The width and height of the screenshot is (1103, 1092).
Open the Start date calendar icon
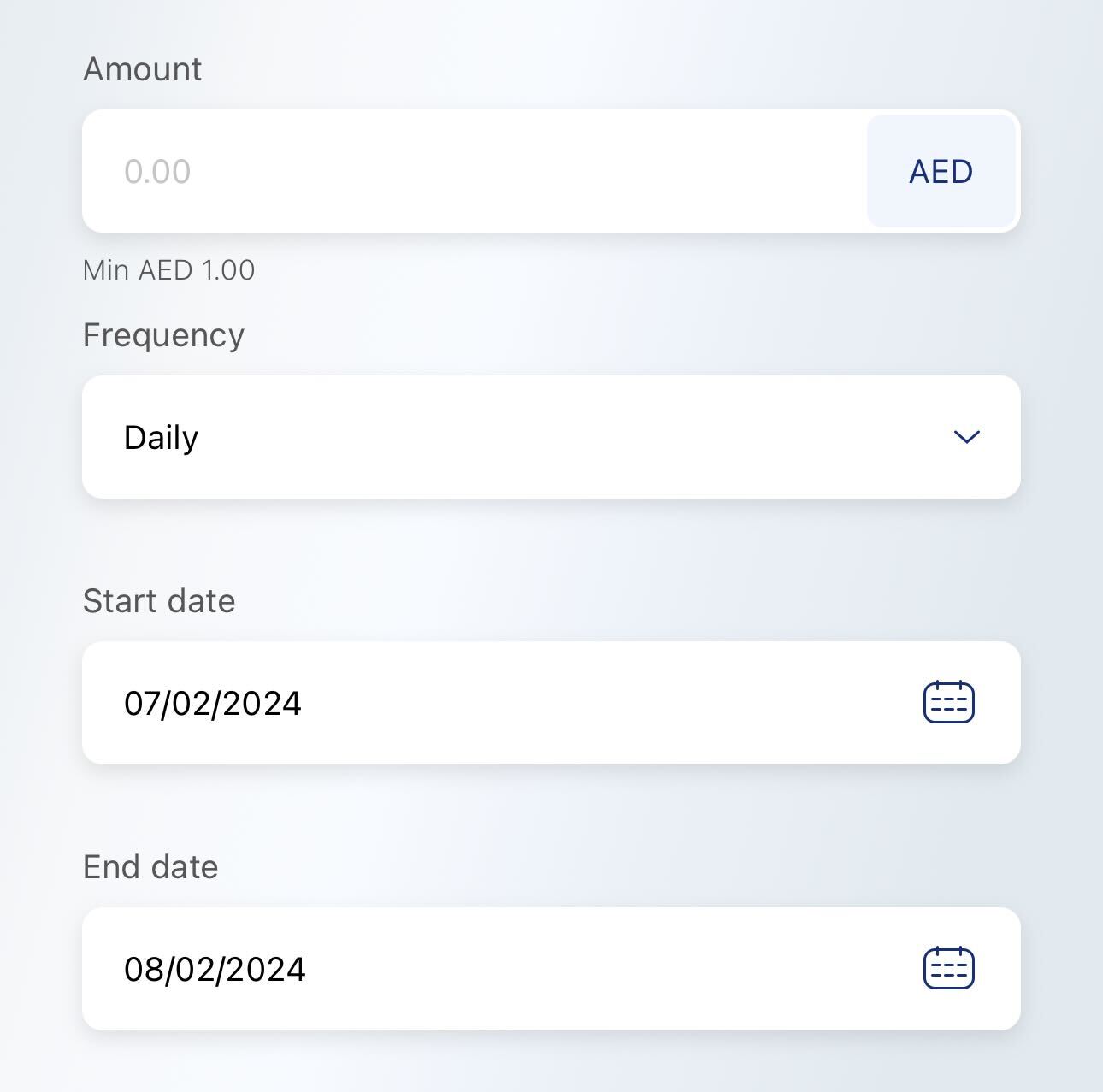949,702
